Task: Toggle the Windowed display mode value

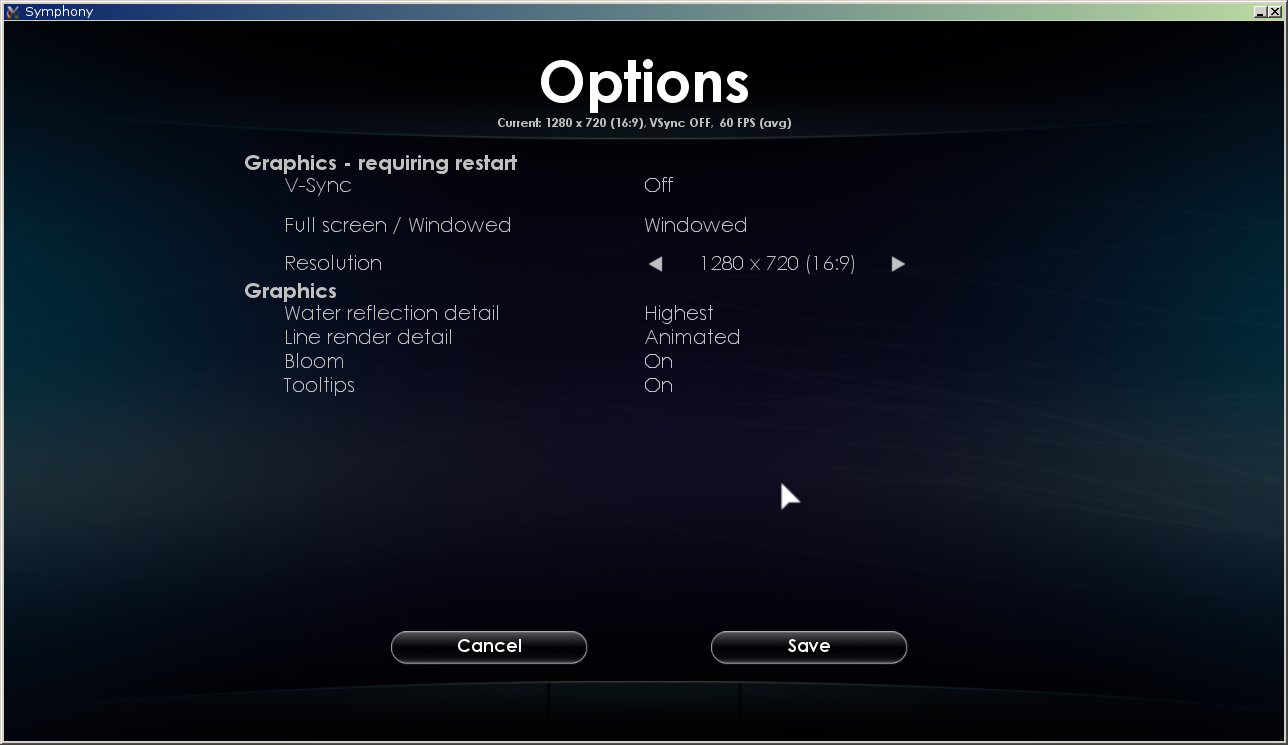Action: tap(696, 225)
